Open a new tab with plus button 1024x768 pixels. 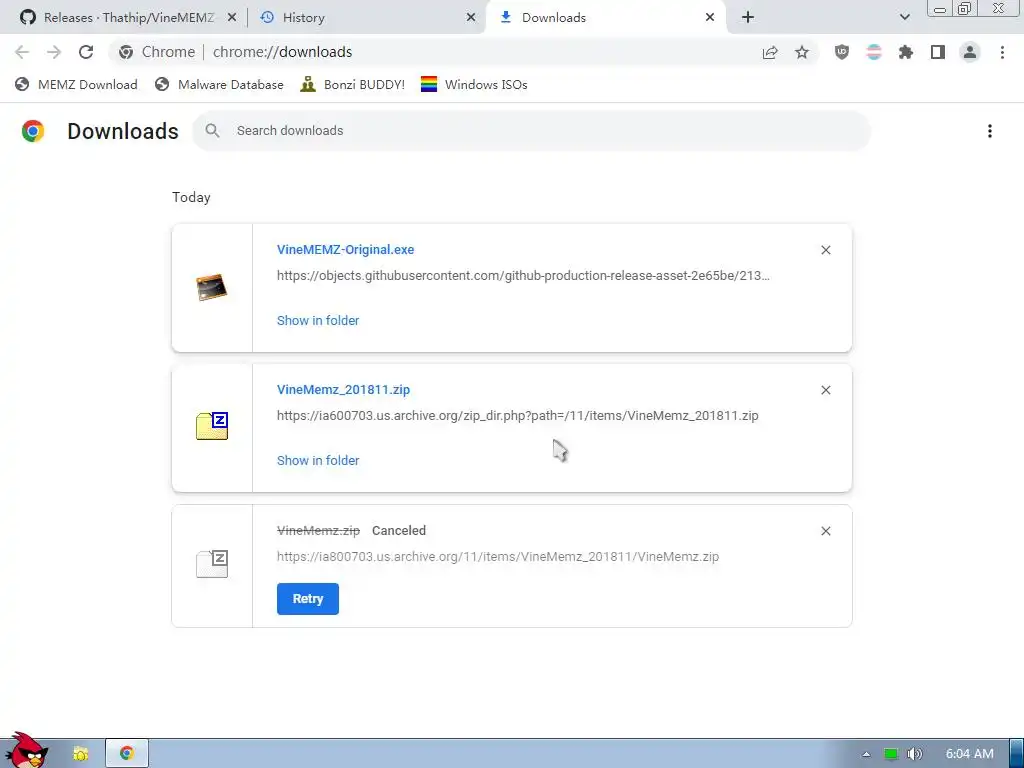click(748, 17)
